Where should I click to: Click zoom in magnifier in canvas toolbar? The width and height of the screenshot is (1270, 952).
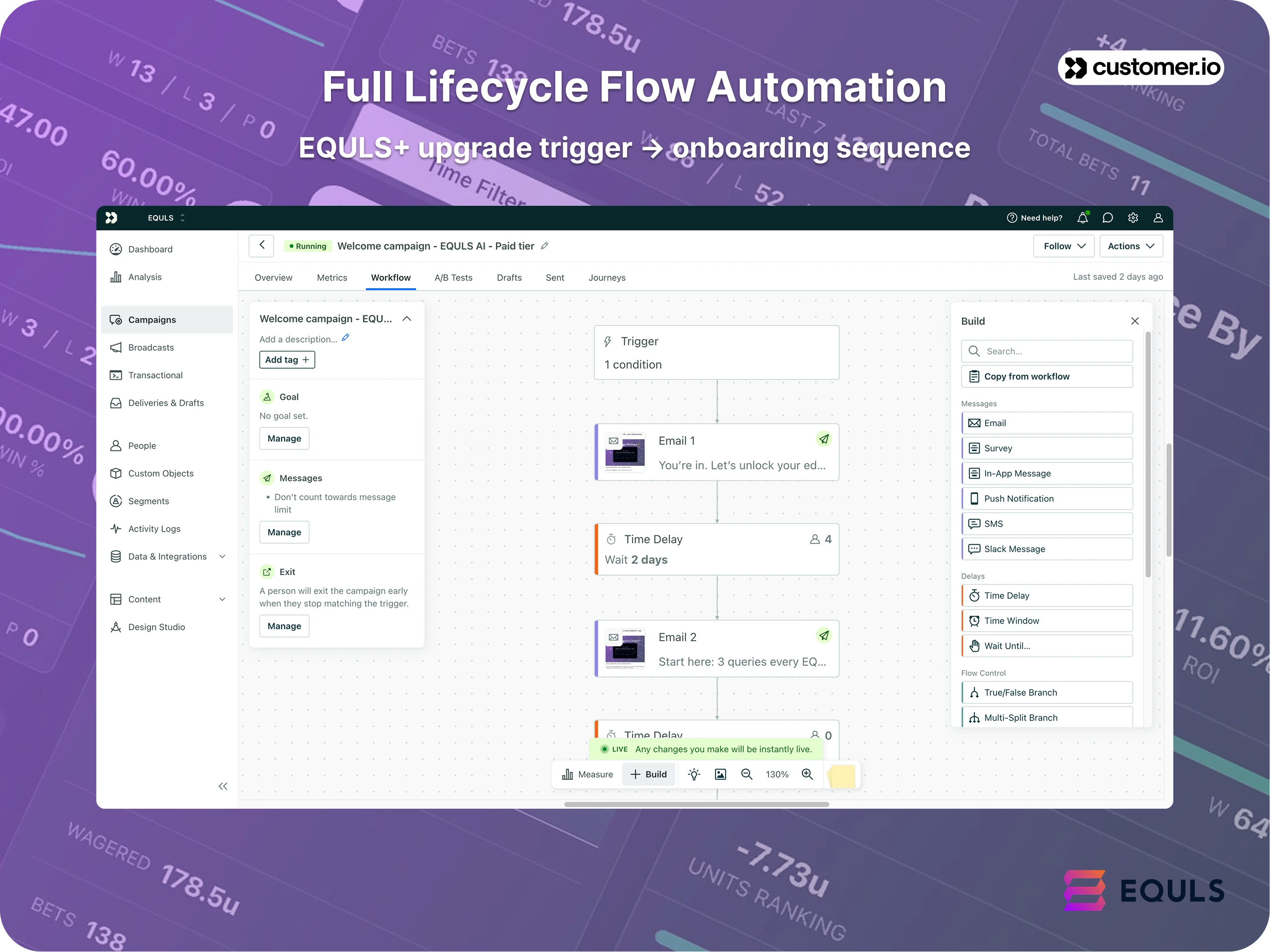pos(807,774)
